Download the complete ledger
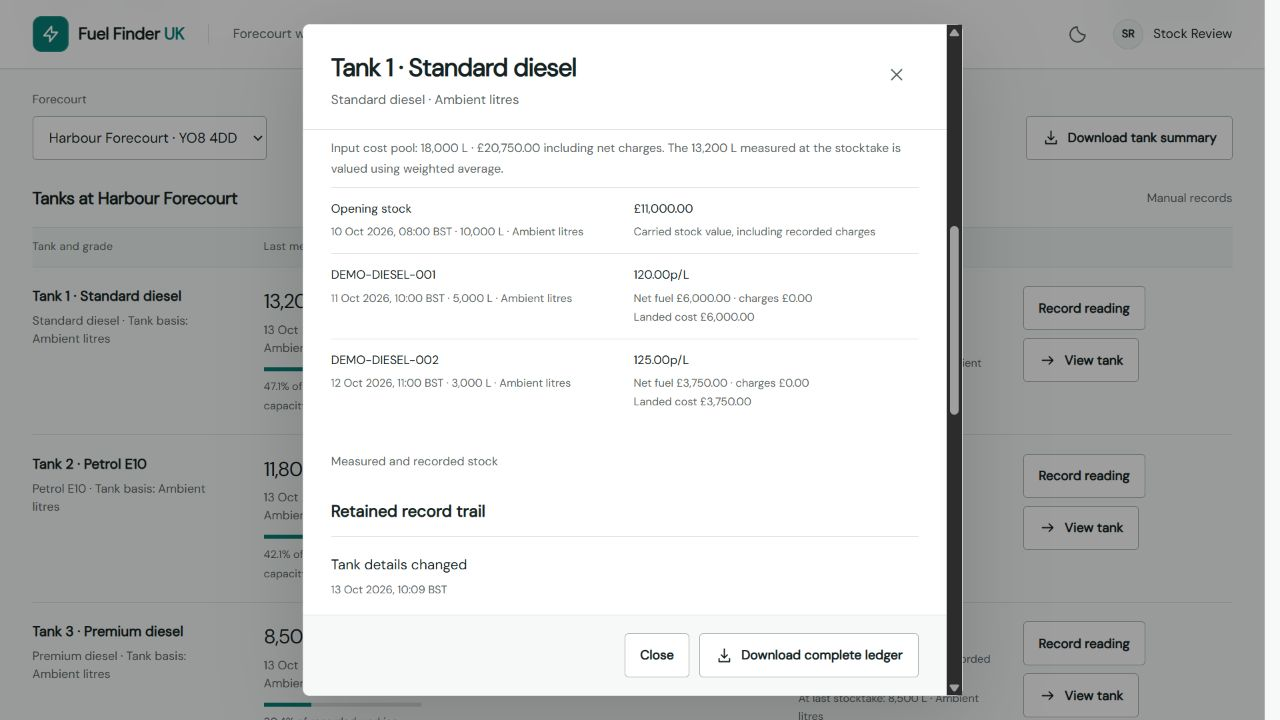 coord(808,655)
